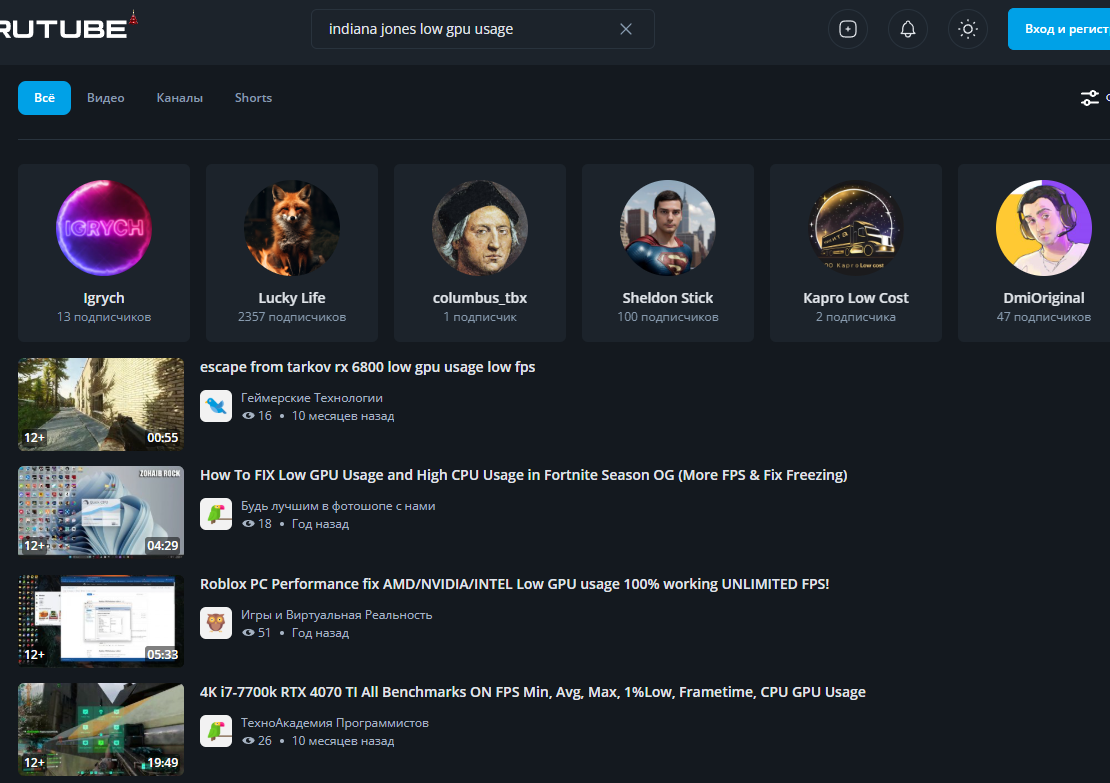Screen dimensions: 1110x783
Task: Click the RUTUBE logo
Action: (67, 27)
